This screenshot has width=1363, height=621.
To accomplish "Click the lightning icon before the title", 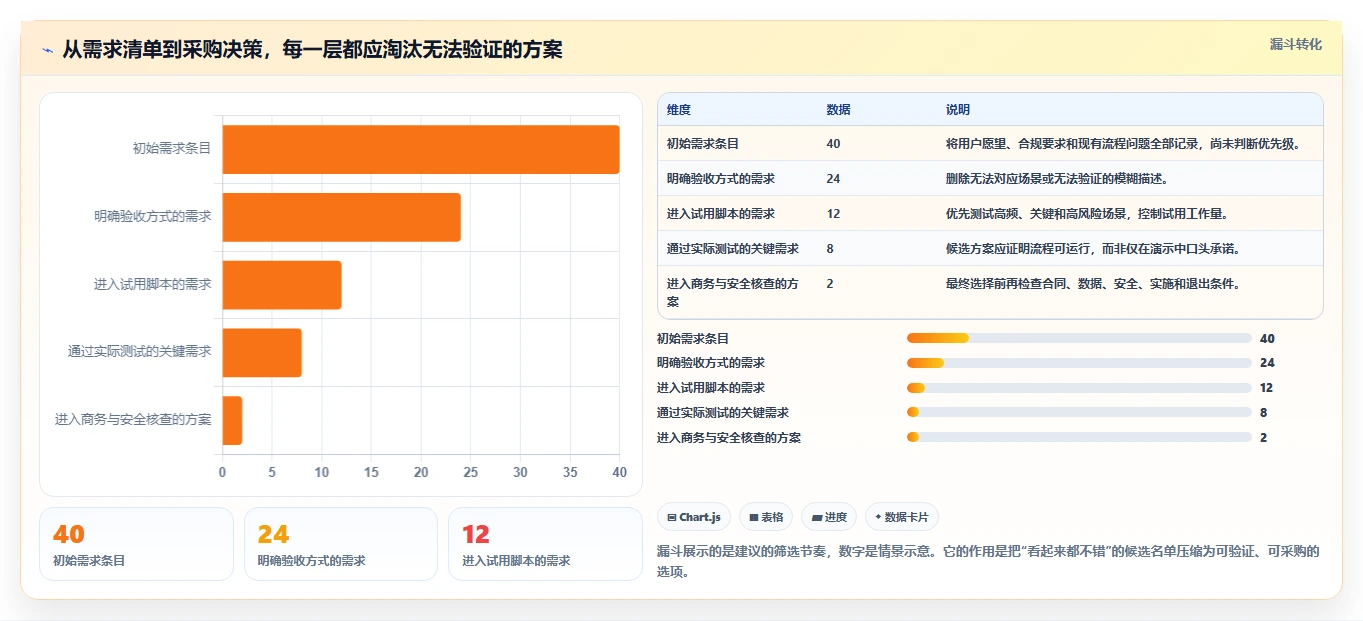I will point(48,50).
